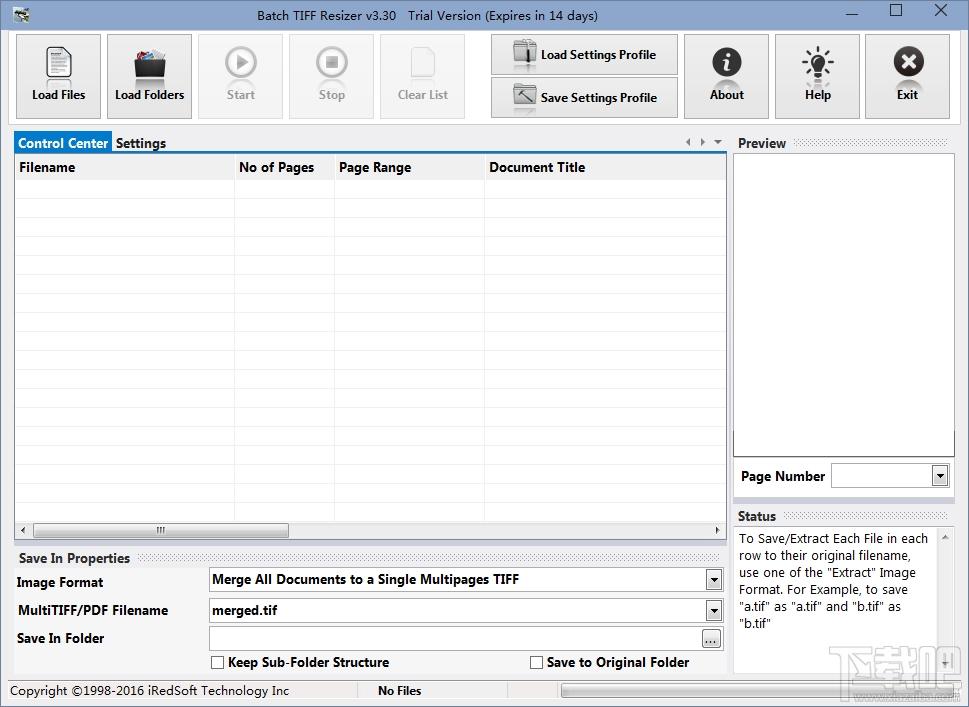Viewport: 969px width, 707px height.
Task: Click the Exit icon button
Action: pyautogui.click(x=907, y=76)
